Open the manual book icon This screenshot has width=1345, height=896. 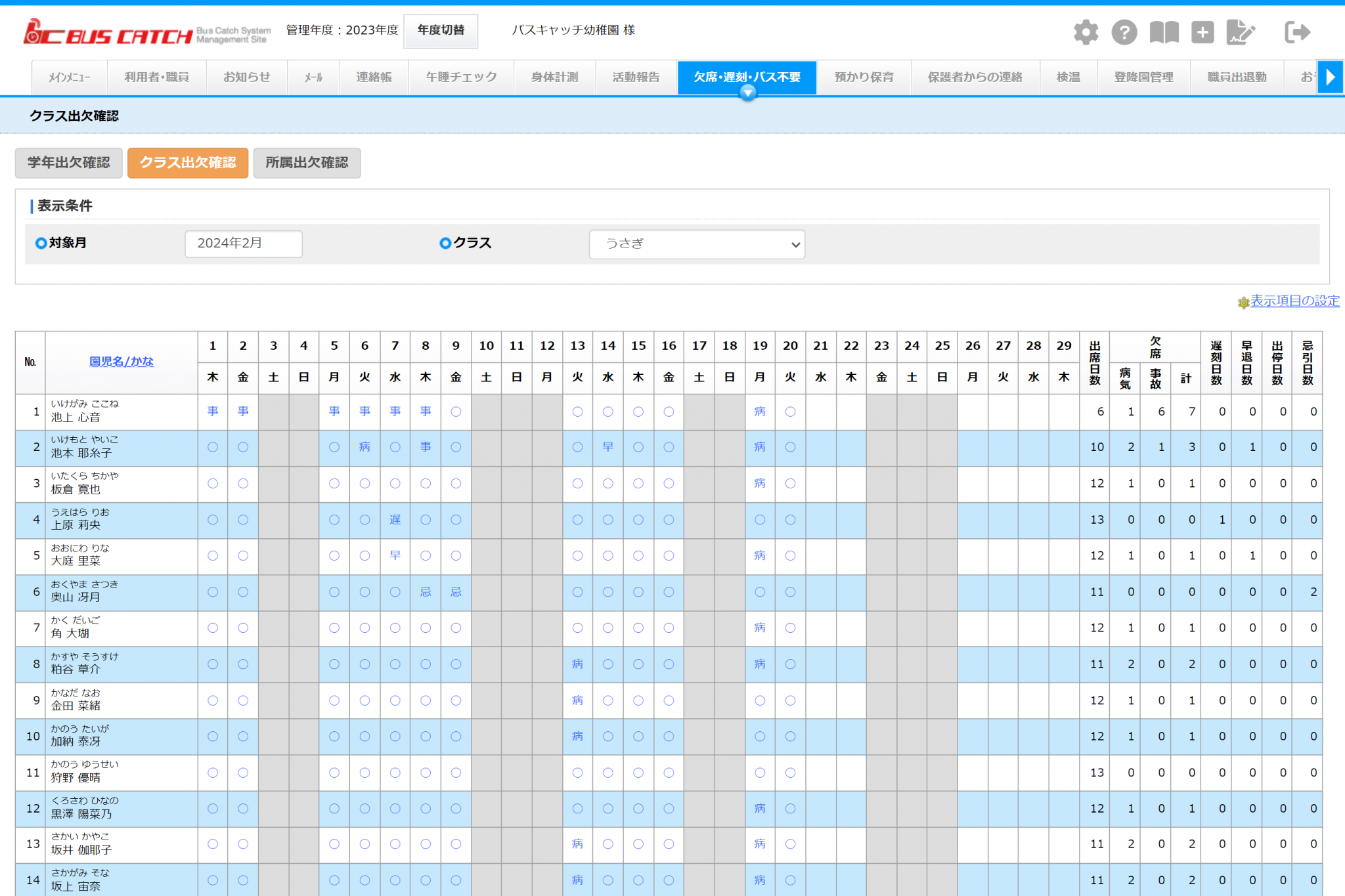[1164, 32]
